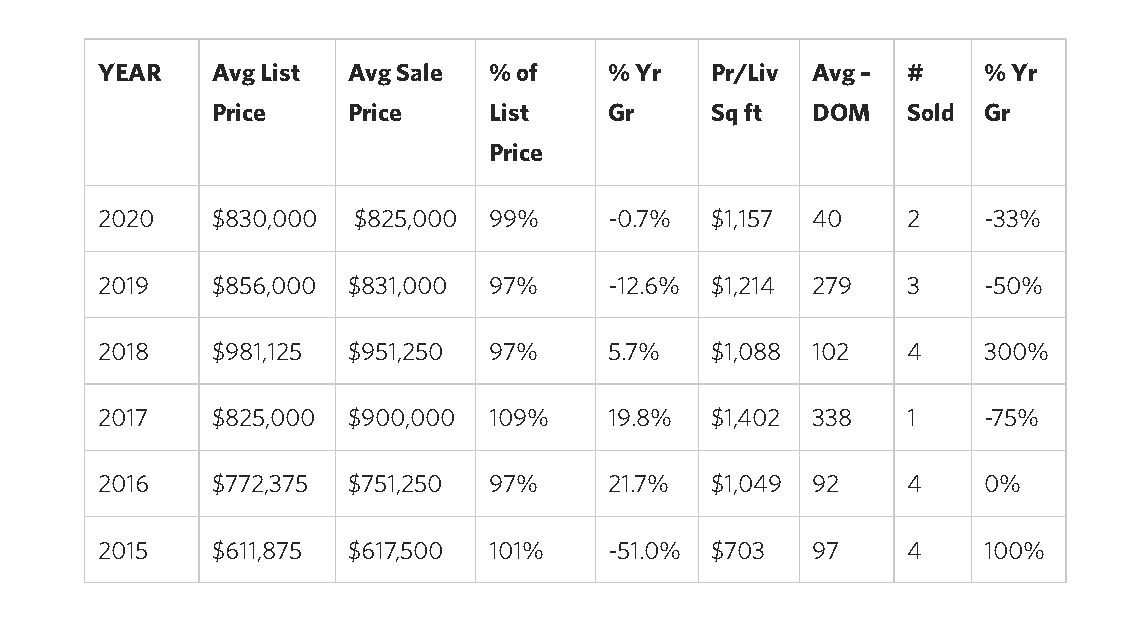Select the $951,250 sale price cell
The height and width of the screenshot is (625, 1128).
tap(395, 351)
